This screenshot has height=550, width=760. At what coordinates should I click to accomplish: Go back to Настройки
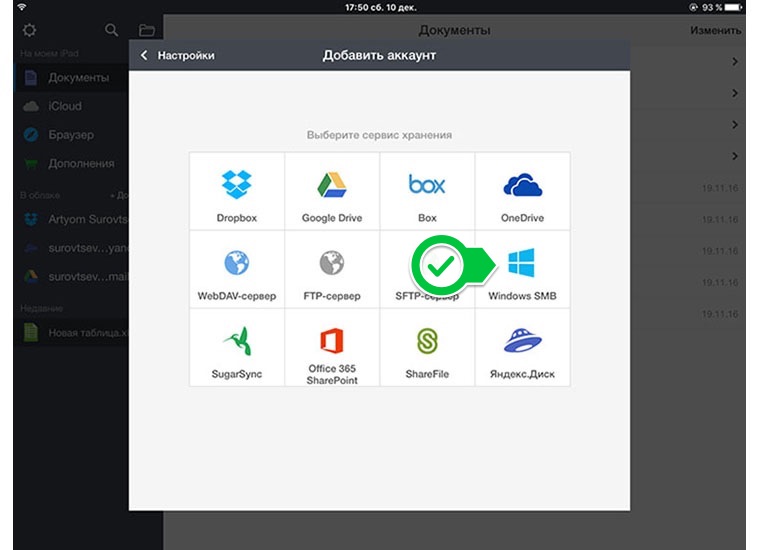[177, 55]
